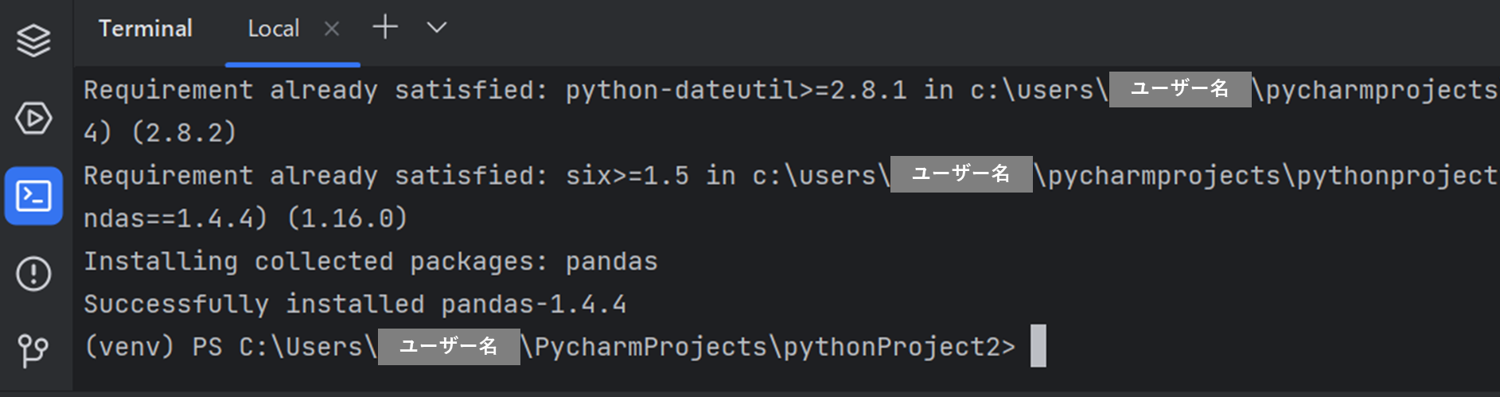
Task: Click the "Successfully installed pandas-1.4.4" line
Action: point(355,304)
